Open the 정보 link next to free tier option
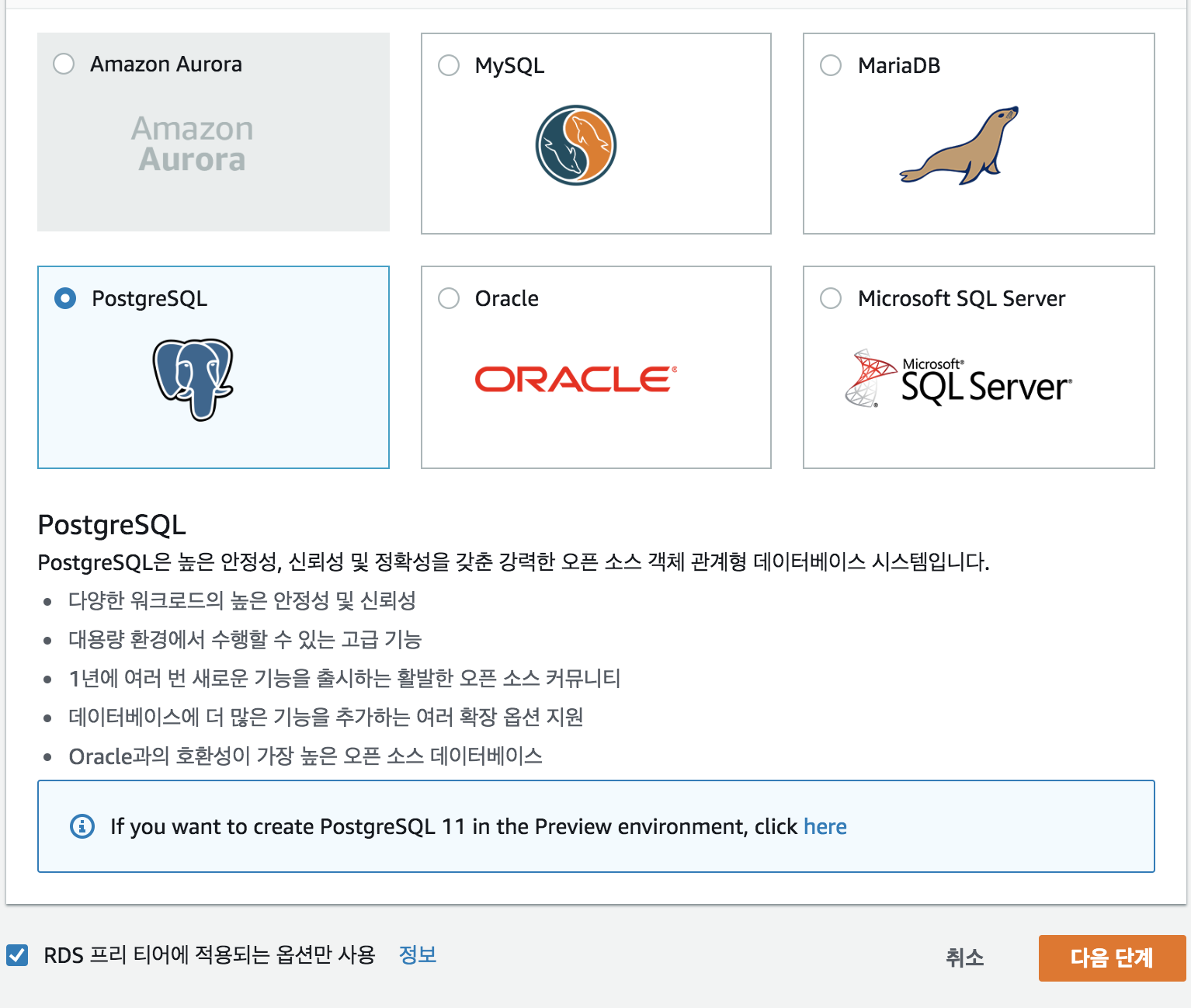This screenshot has height=1008, width=1191. [x=418, y=954]
